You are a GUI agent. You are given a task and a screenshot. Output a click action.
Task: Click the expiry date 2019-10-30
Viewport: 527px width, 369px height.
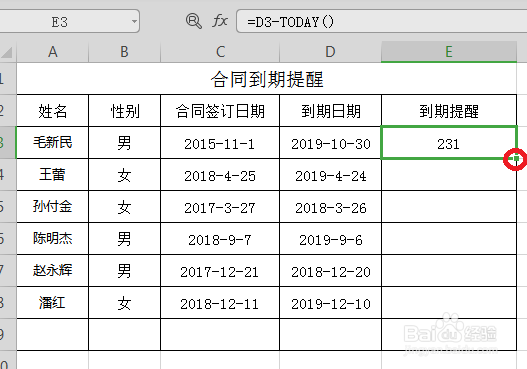tap(330, 142)
